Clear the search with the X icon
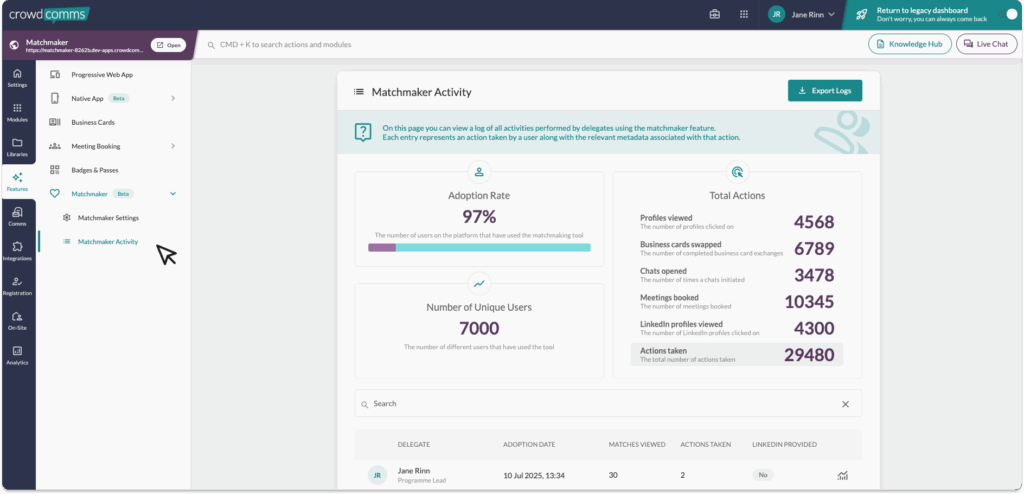This screenshot has width=1024, height=494. click(845, 404)
